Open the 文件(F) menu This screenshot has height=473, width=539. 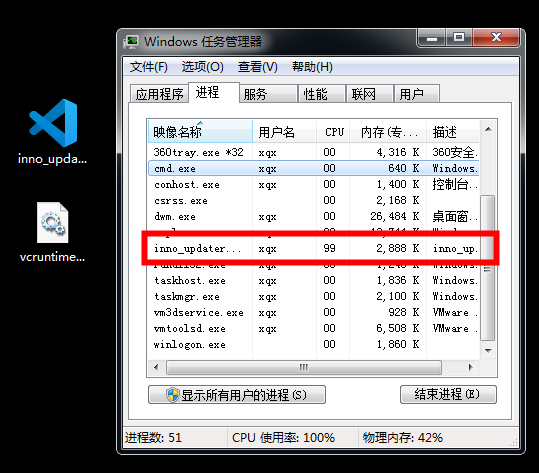[148, 67]
